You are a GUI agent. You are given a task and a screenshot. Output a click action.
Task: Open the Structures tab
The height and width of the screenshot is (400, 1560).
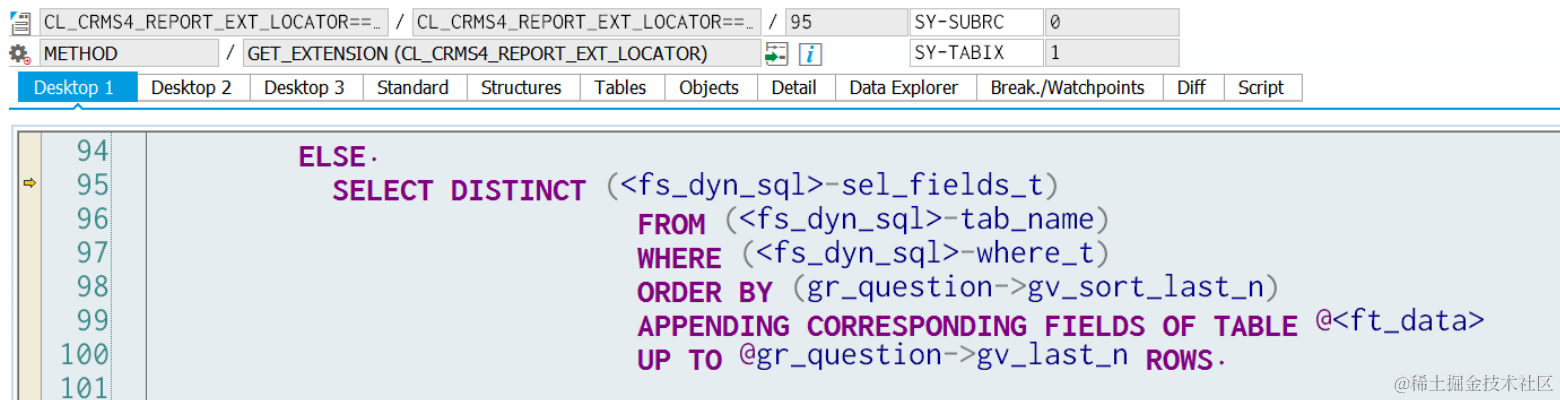[x=522, y=88]
